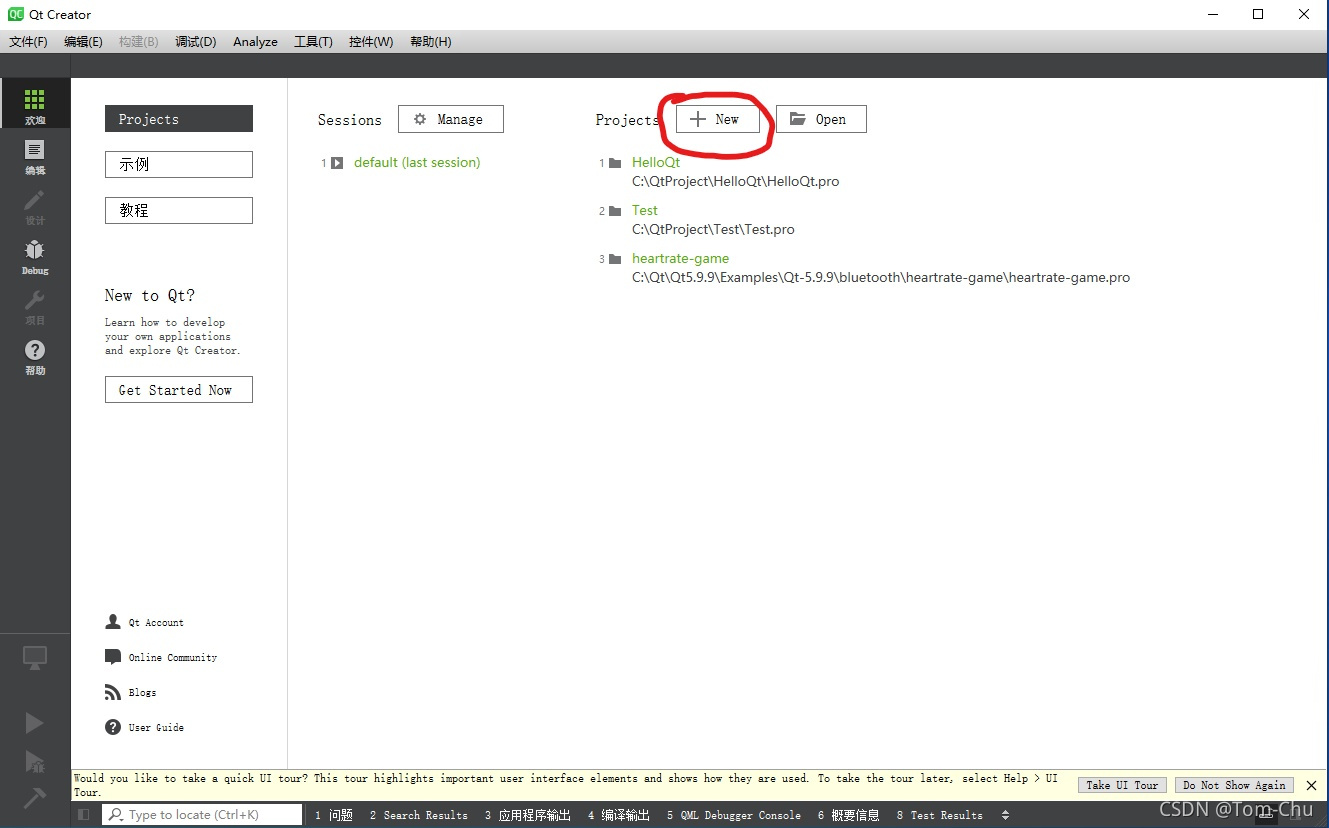Click the Online Community link
This screenshot has width=1329, height=828.
(173, 657)
